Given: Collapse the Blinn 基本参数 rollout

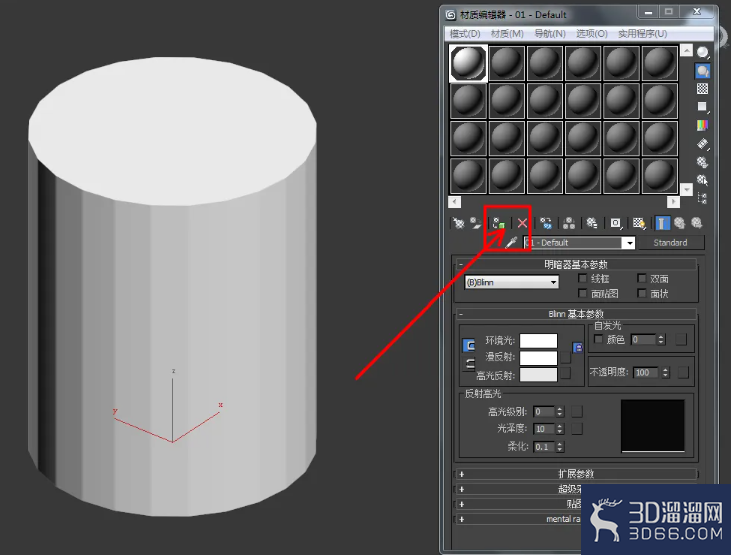Looking at the screenshot, I should [576, 314].
